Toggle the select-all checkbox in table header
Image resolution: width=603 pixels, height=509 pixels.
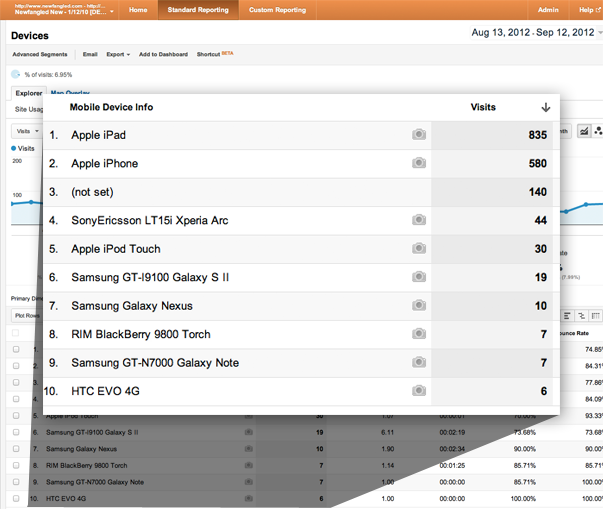tap(15, 333)
